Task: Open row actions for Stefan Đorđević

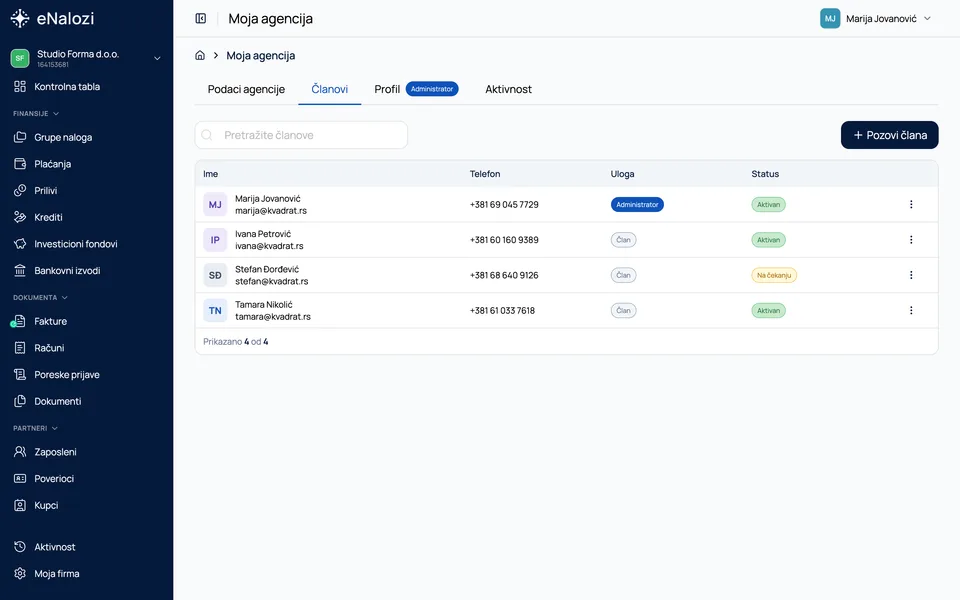Action: [x=911, y=275]
